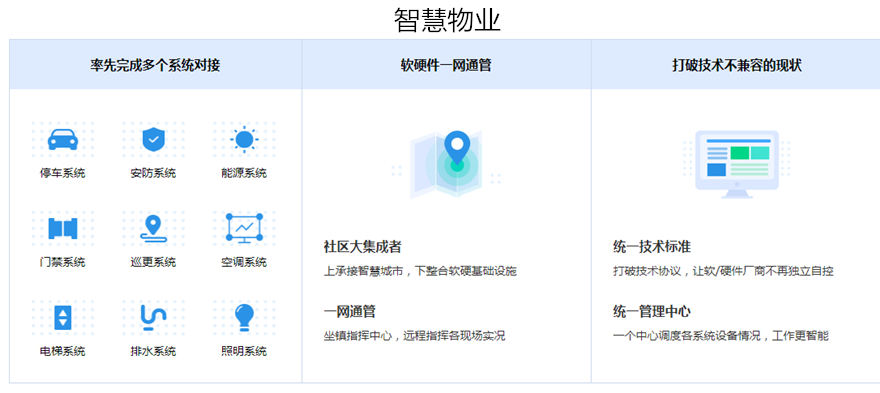
Task: Select the shield icon for 安防系统
Action: click(153, 139)
